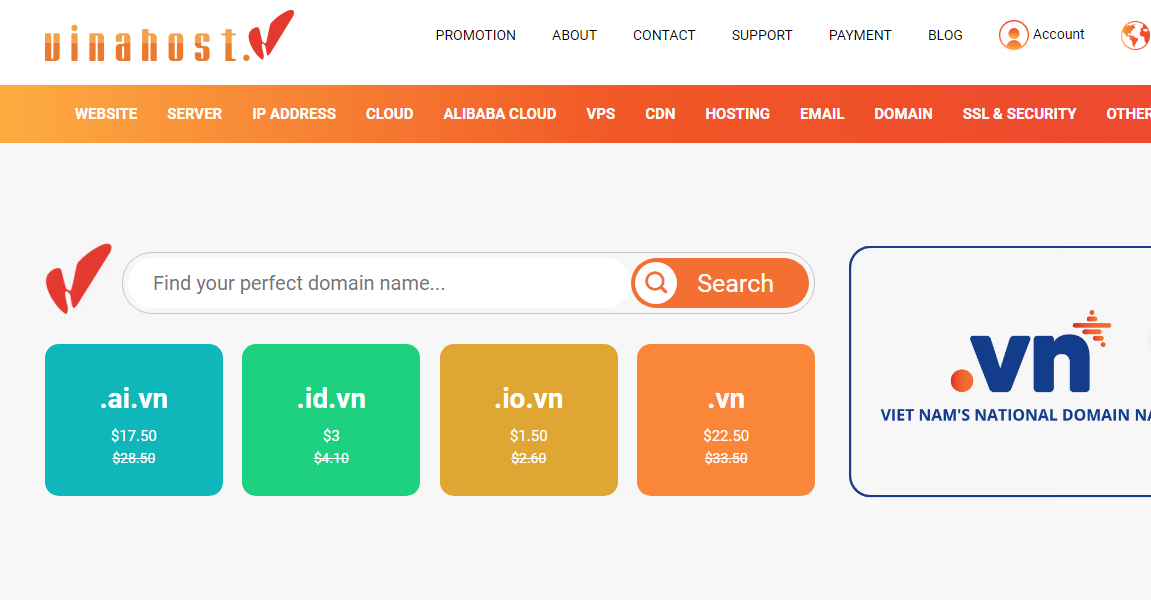The height and width of the screenshot is (606, 1151).
Task: Open the SSL & SECURITY menu
Action: (x=1019, y=114)
